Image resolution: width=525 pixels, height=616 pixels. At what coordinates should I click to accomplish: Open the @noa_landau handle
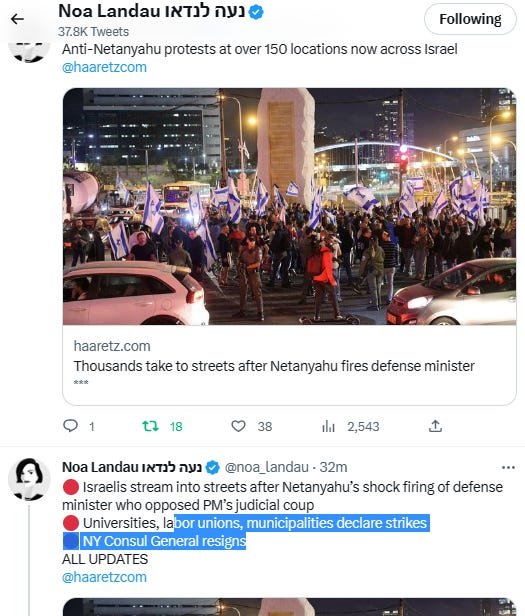click(x=266, y=467)
